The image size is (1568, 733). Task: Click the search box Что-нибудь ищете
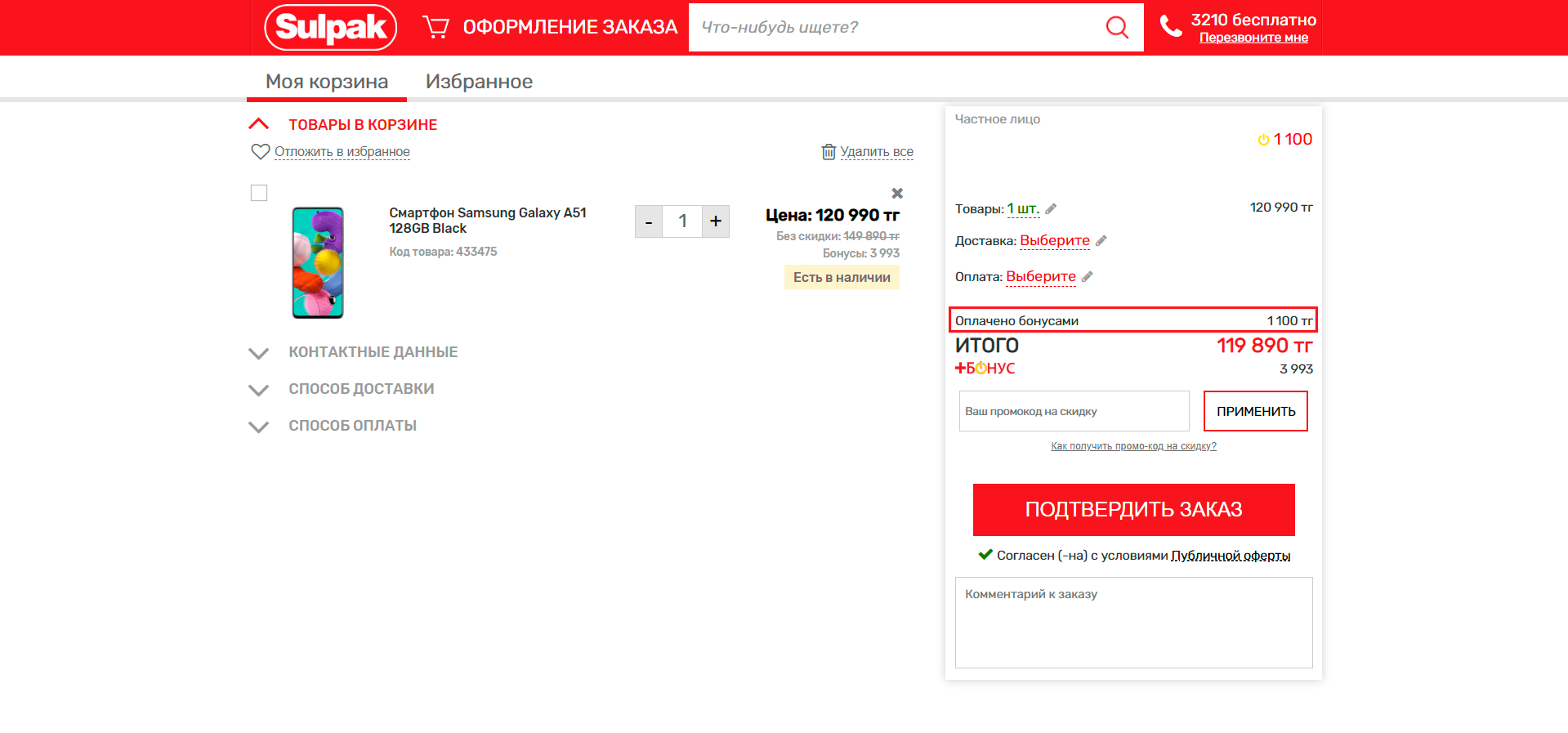pyautogui.click(x=896, y=27)
